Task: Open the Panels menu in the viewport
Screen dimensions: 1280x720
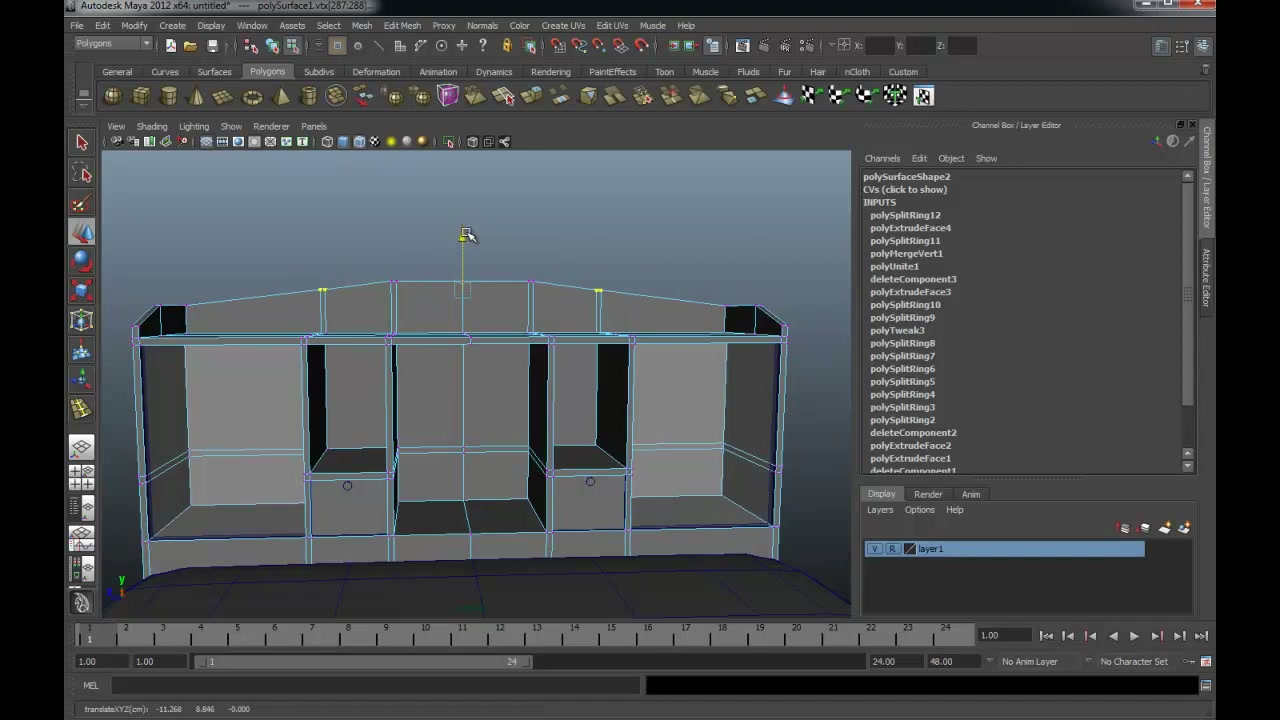Action: (314, 126)
